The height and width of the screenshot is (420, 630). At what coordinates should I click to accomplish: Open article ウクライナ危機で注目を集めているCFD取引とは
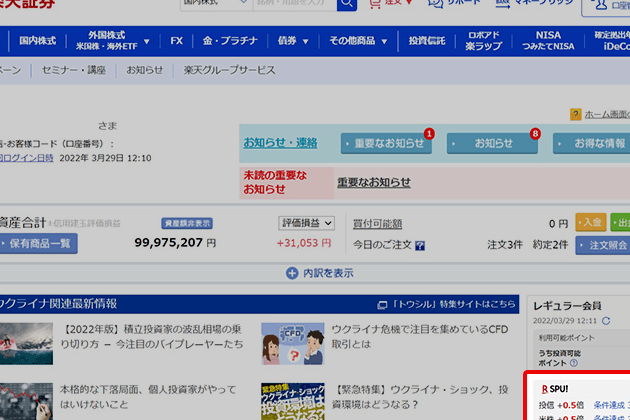(420, 337)
